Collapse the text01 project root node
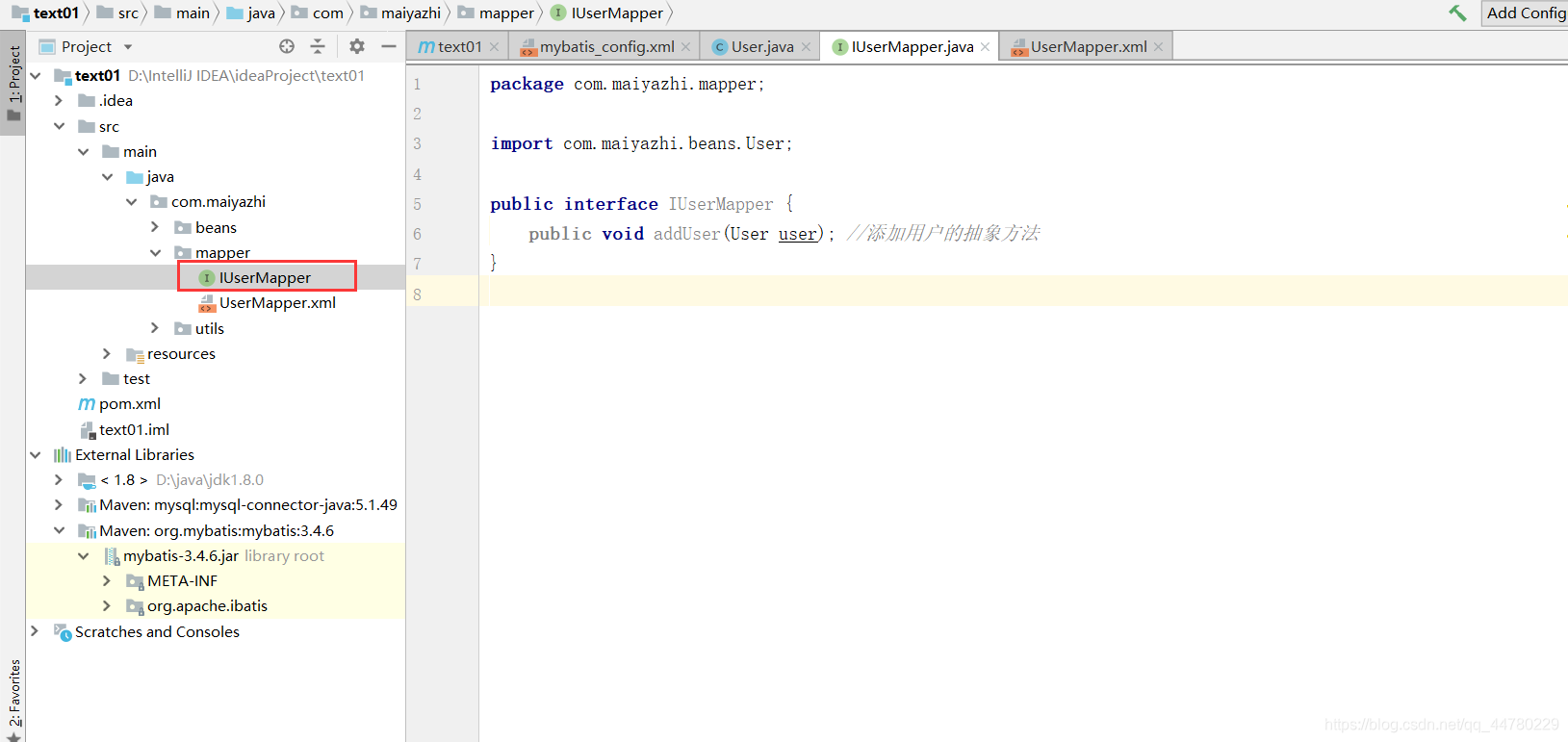 pyautogui.click(x=36, y=75)
